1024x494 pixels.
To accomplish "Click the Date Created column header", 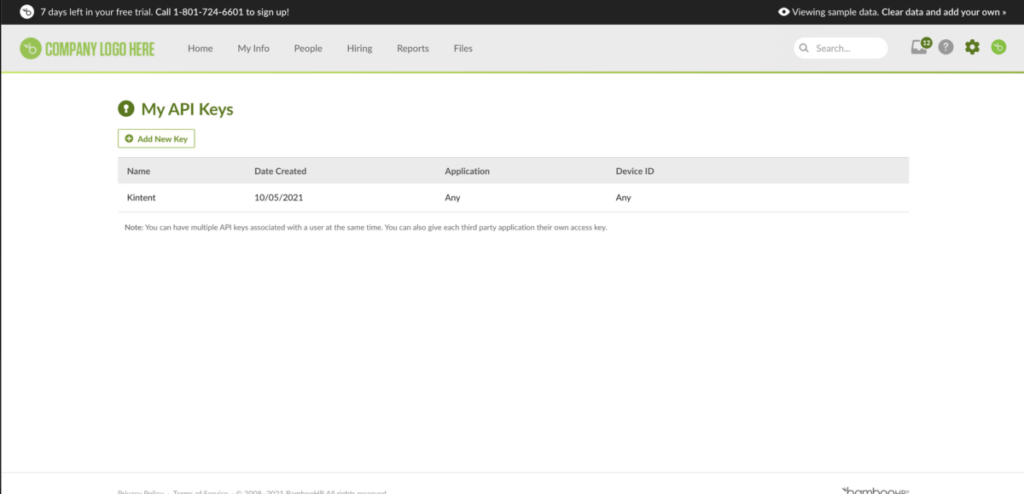I will pyautogui.click(x=280, y=171).
